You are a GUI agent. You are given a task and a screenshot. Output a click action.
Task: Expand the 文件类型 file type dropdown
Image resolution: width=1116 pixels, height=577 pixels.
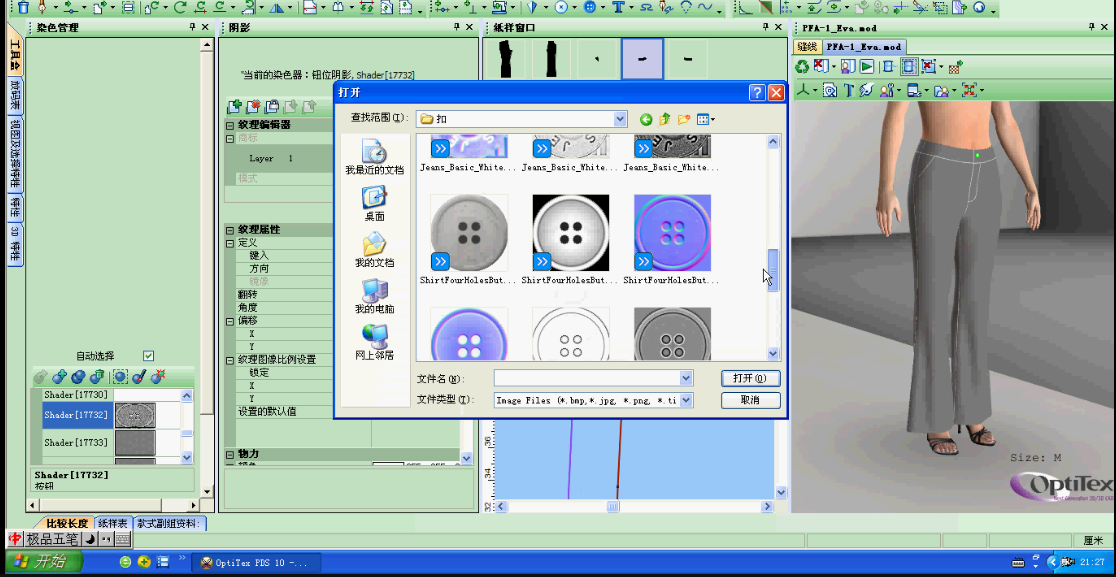tap(686, 400)
